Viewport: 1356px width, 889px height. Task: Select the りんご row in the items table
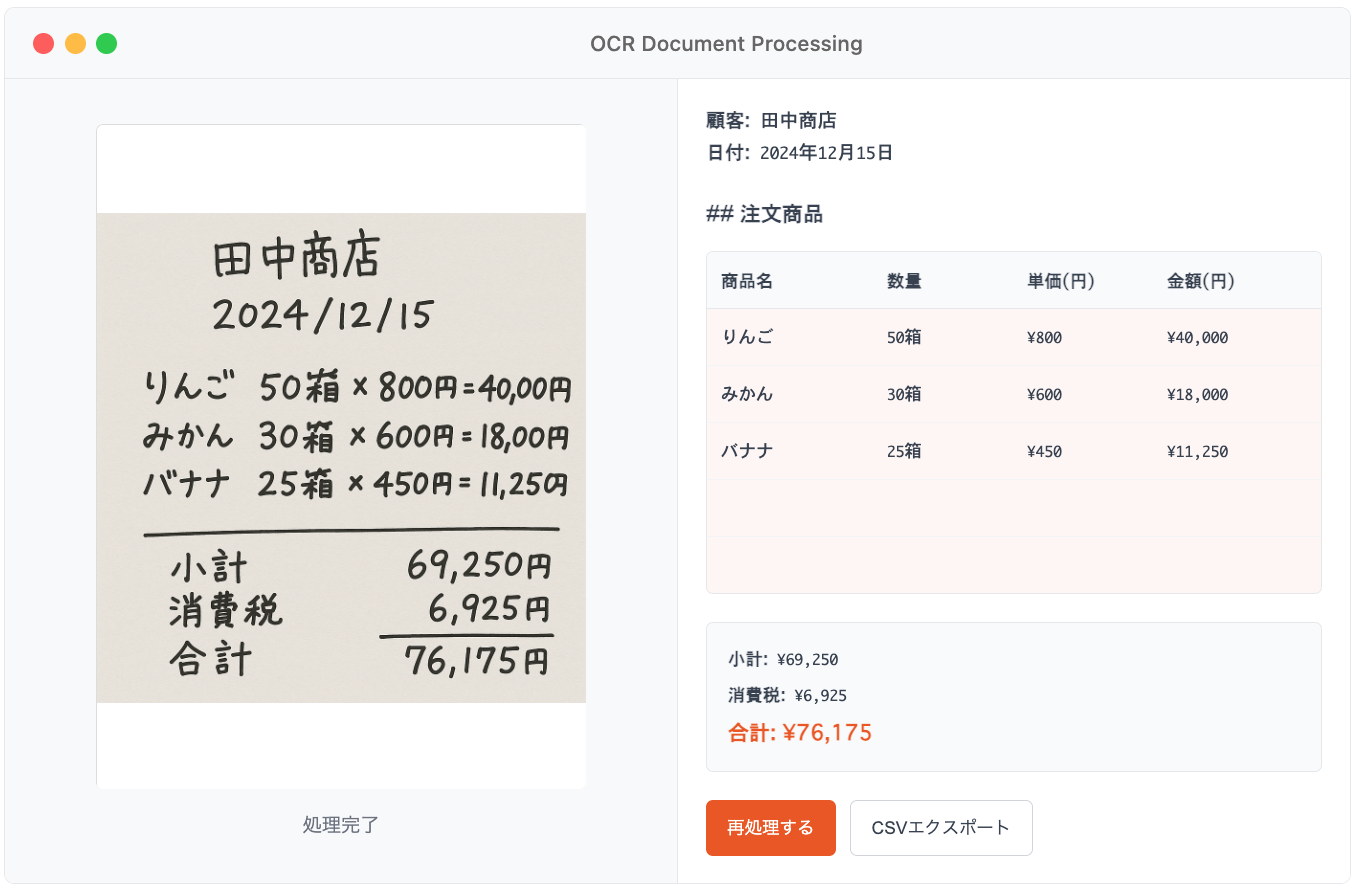[x=1013, y=337]
